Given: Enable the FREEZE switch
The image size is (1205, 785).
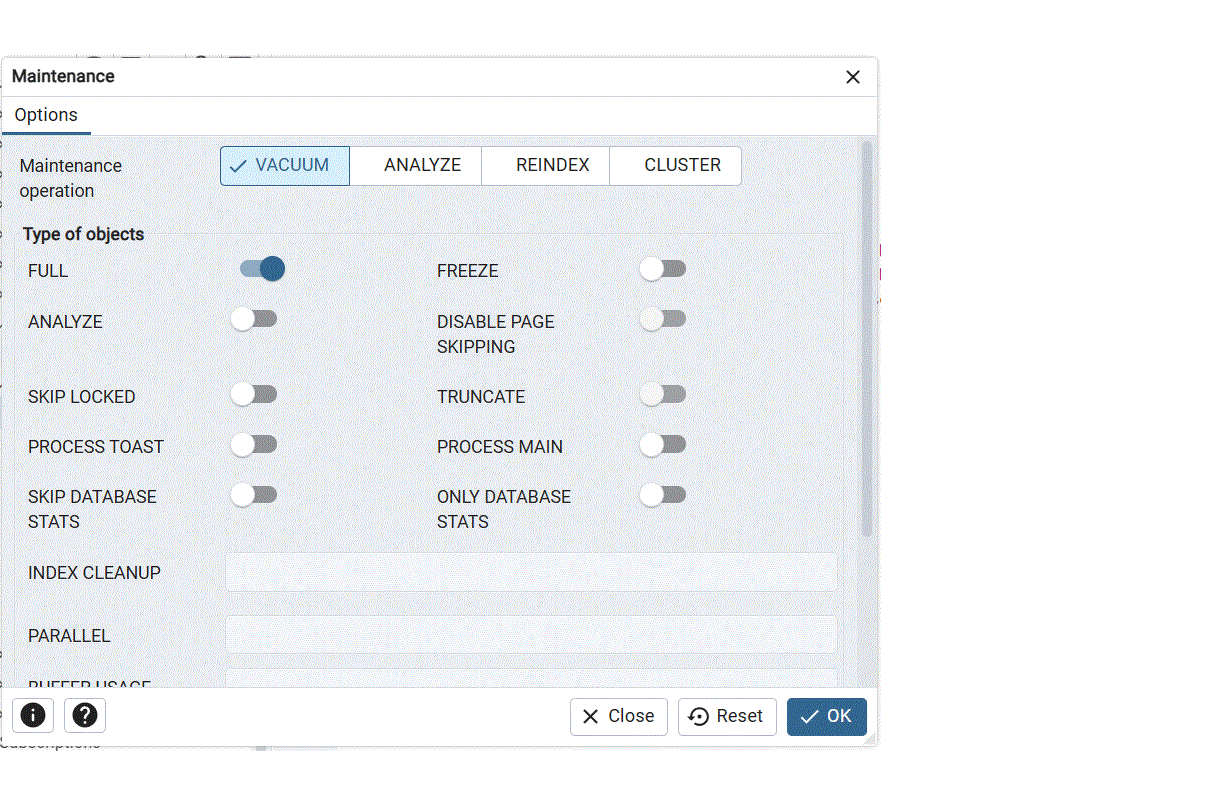Looking at the screenshot, I should (663, 269).
